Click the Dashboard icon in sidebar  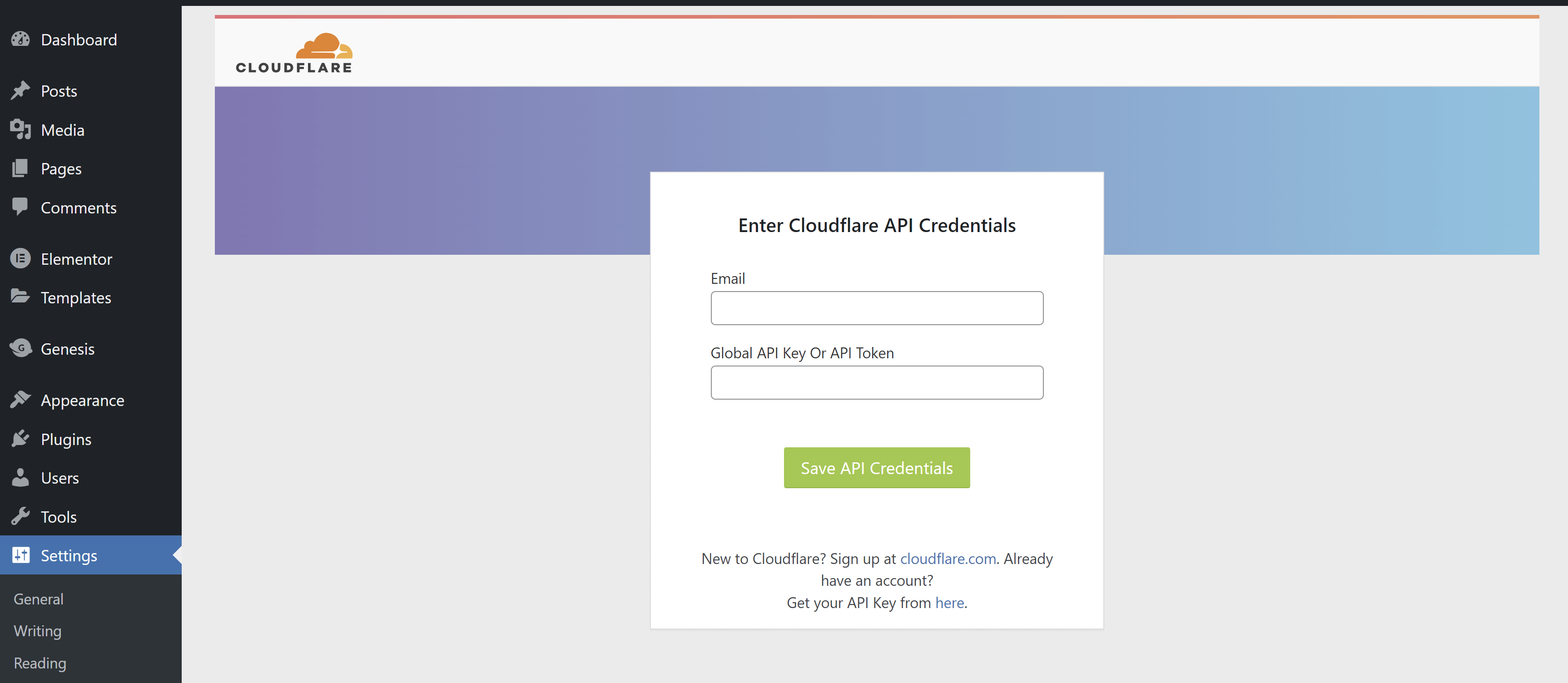[x=20, y=39]
